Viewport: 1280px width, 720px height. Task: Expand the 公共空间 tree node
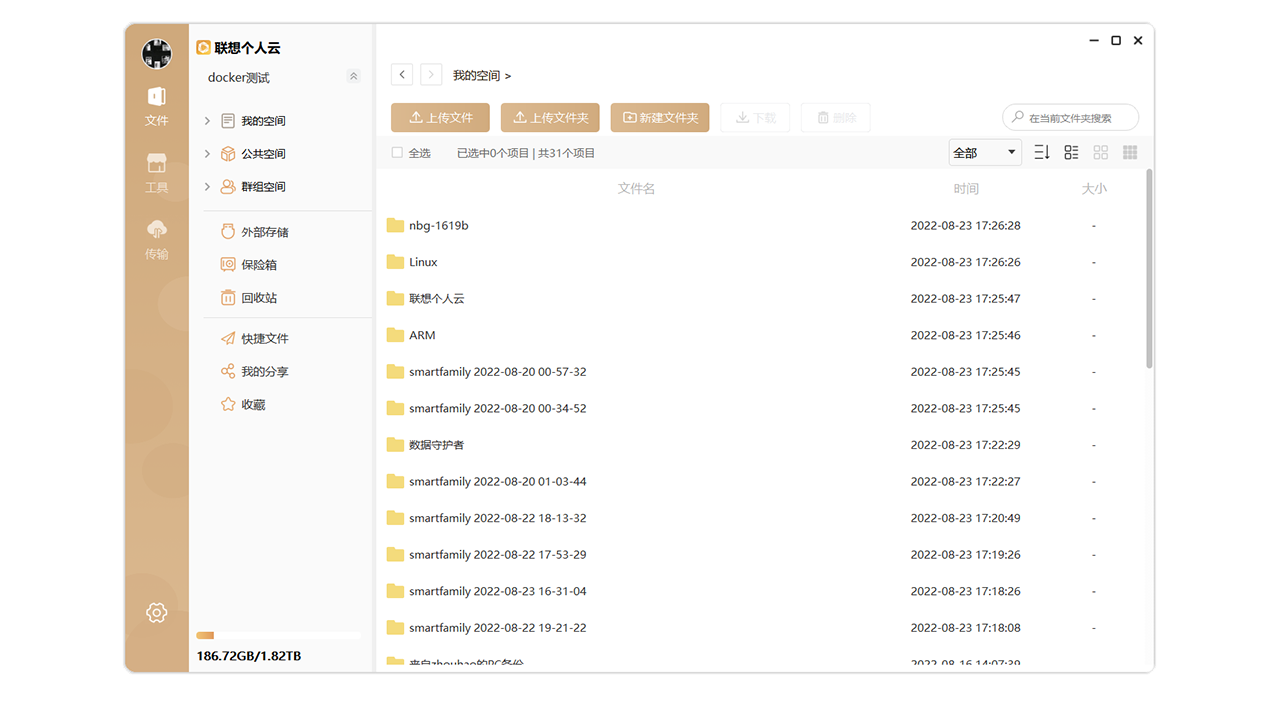(207, 154)
